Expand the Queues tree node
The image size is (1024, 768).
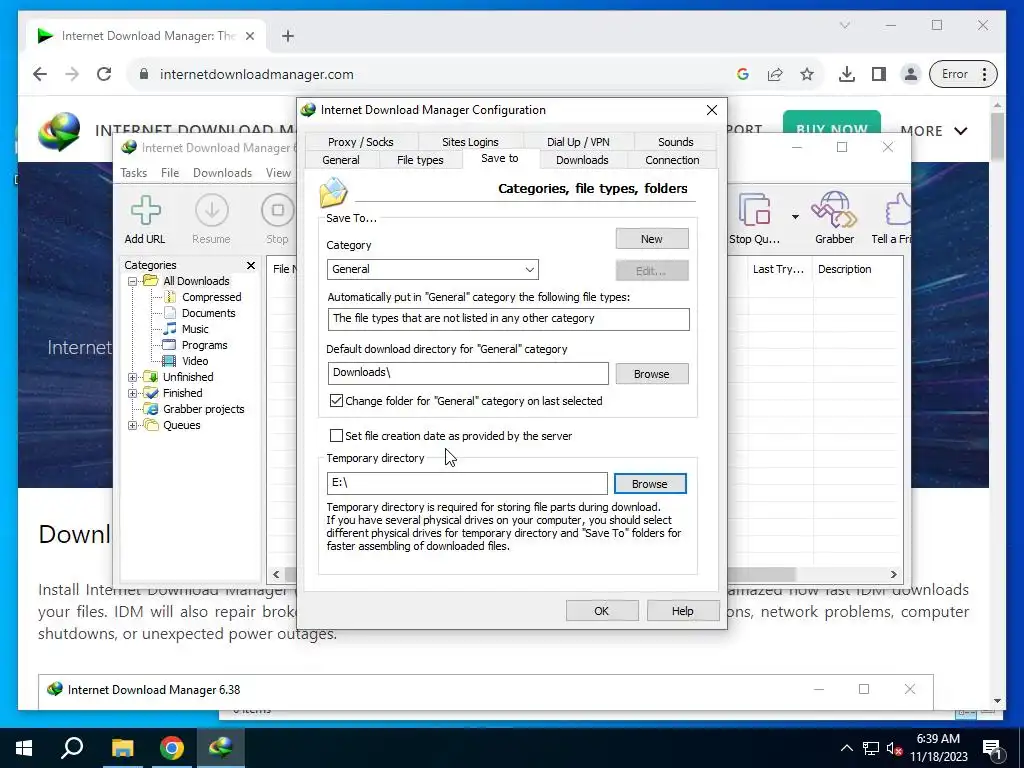click(133, 425)
